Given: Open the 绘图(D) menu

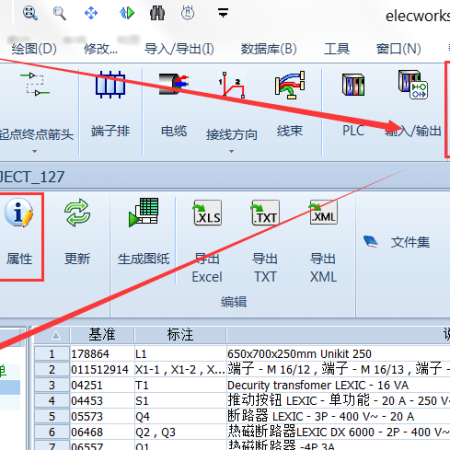Looking at the screenshot, I should (x=34, y=49).
